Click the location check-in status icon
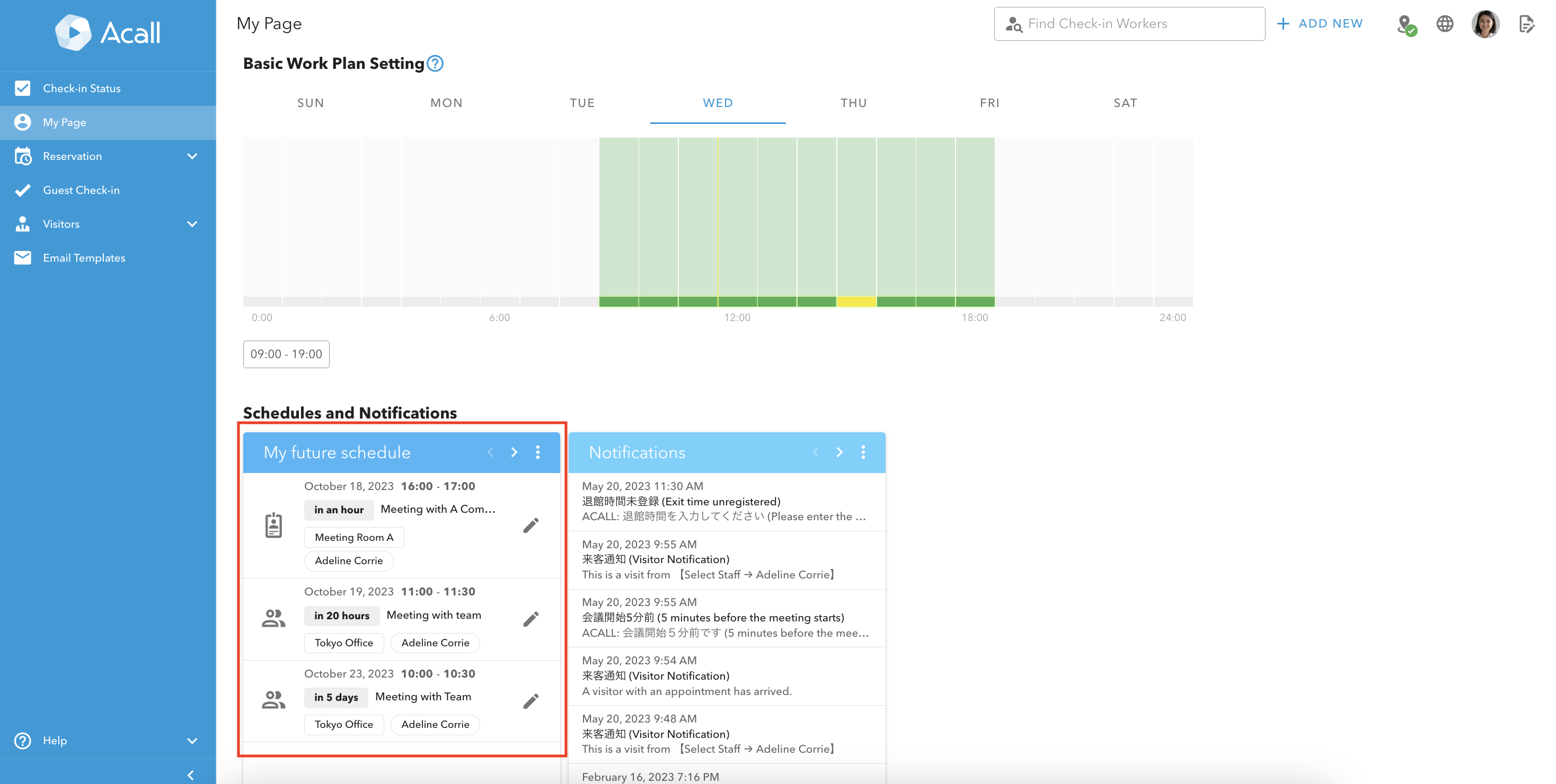Viewport: 1556px width, 784px height. [x=1406, y=25]
